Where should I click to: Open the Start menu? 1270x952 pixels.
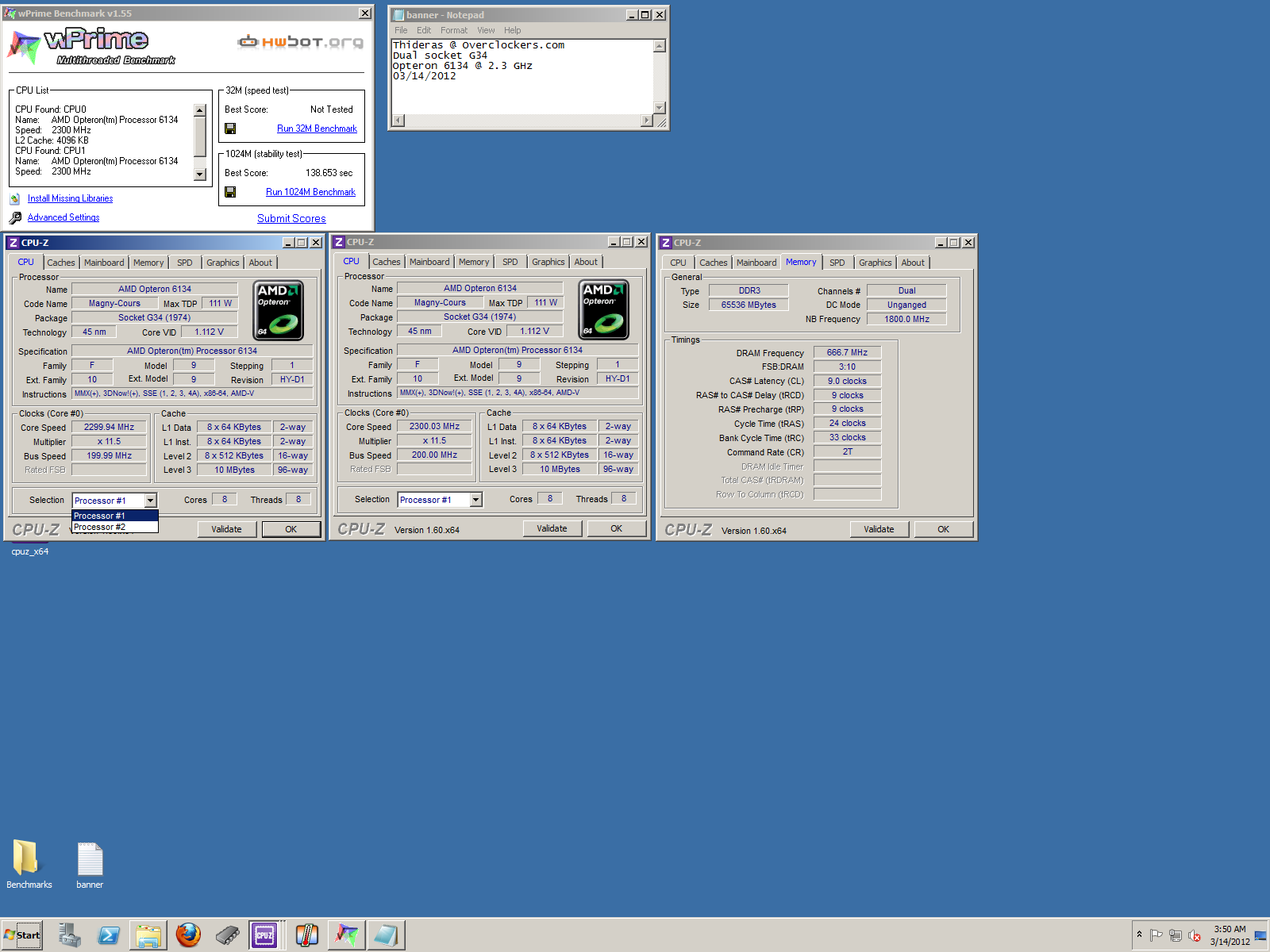coord(22,935)
